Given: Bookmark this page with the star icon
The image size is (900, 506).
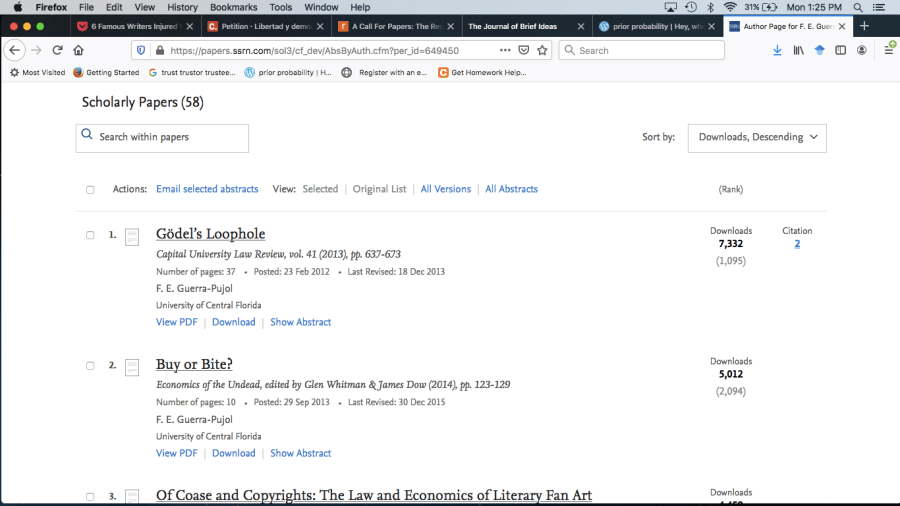Looking at the screenshot, I should tap(542, 50).
